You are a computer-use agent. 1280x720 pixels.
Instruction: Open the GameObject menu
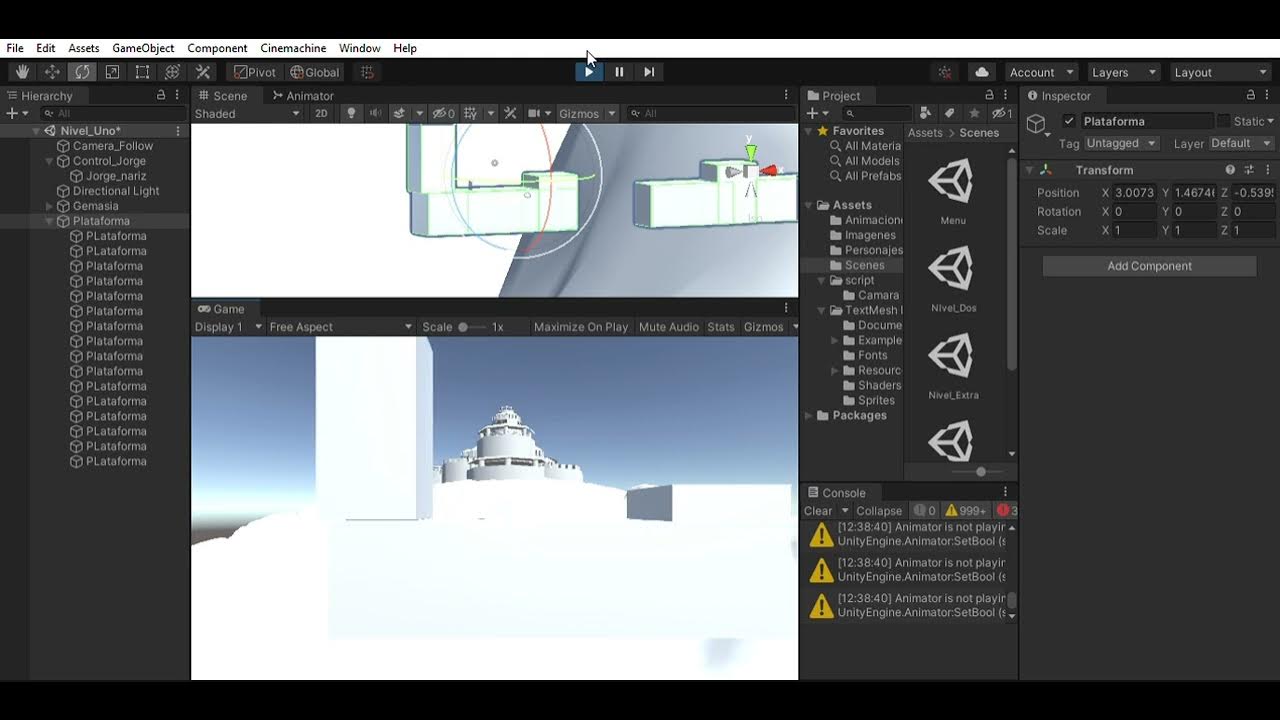coord(143,48)
